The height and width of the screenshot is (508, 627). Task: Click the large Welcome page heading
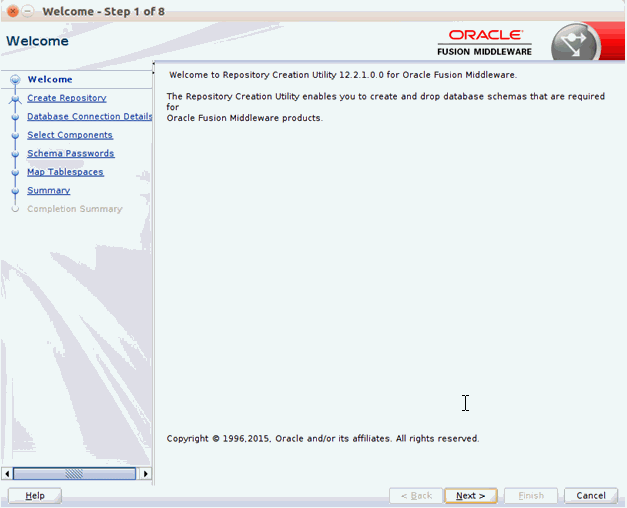(x=37, y=41)
